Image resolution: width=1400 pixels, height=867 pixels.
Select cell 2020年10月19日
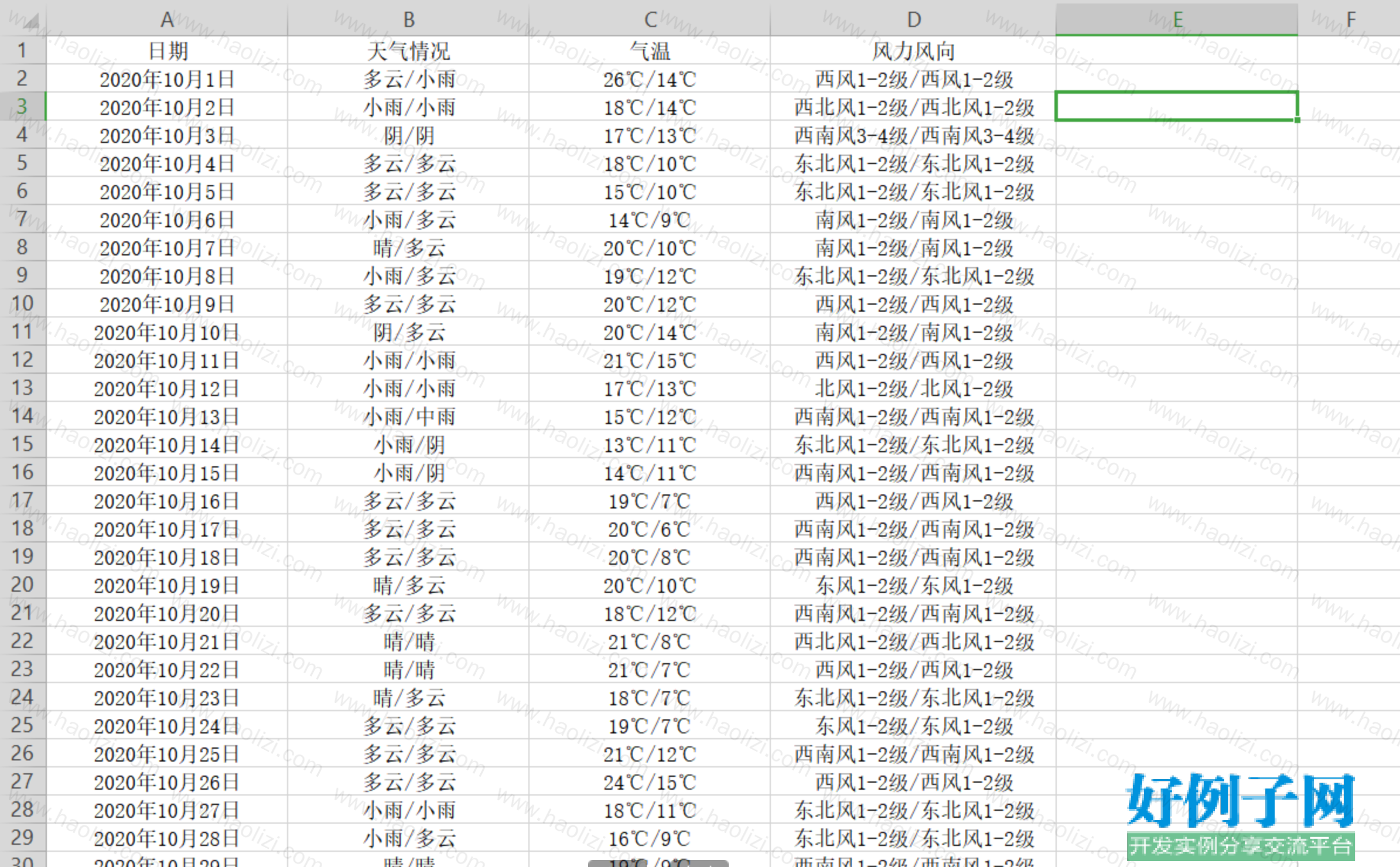pyautogui.click(x=167, y=585)
